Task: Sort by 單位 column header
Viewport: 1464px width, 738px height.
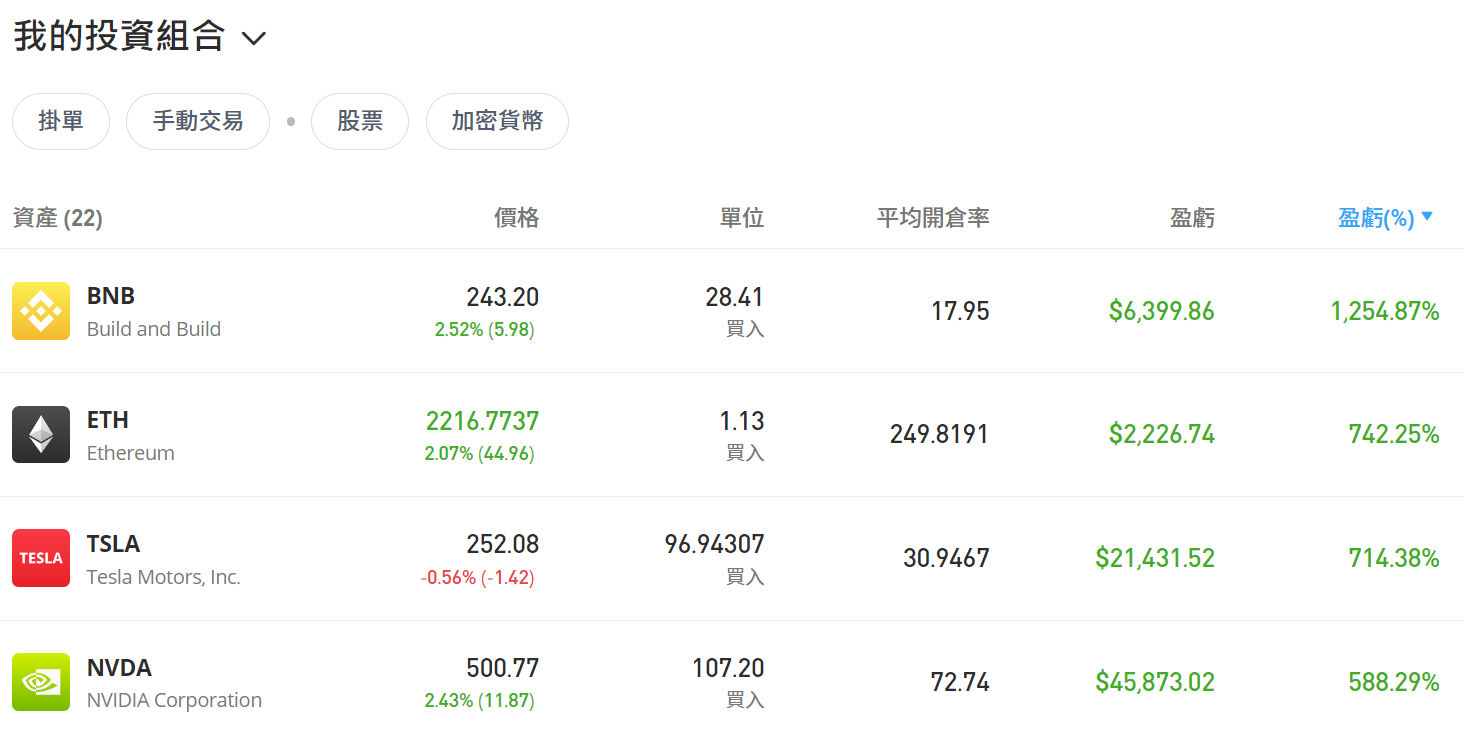Action: 742,218
